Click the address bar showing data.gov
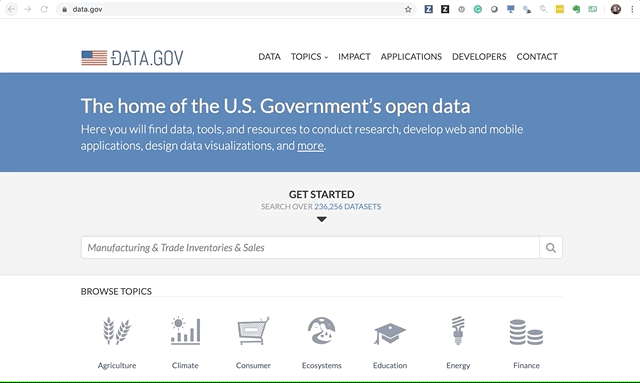640x383 pixels. click(237, 9)
